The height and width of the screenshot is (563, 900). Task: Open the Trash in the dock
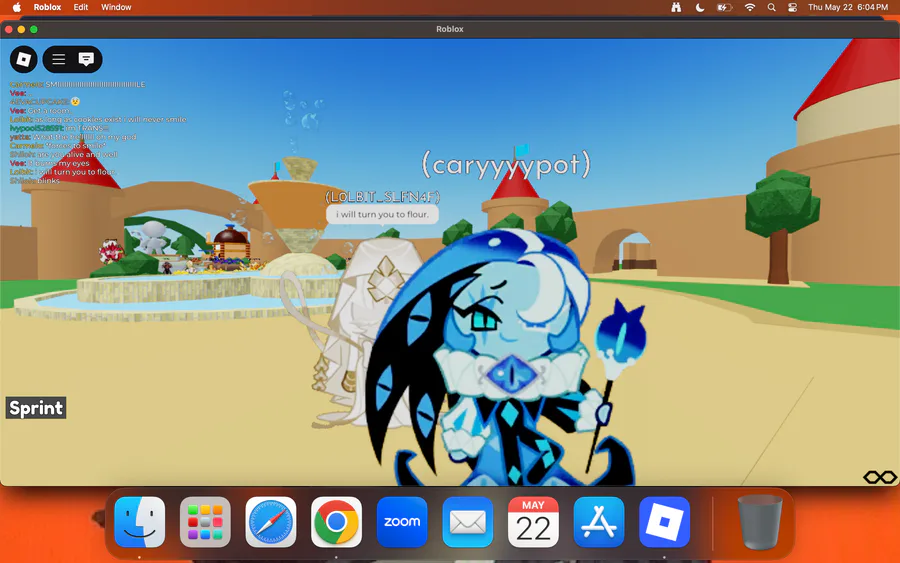(760, 522)
